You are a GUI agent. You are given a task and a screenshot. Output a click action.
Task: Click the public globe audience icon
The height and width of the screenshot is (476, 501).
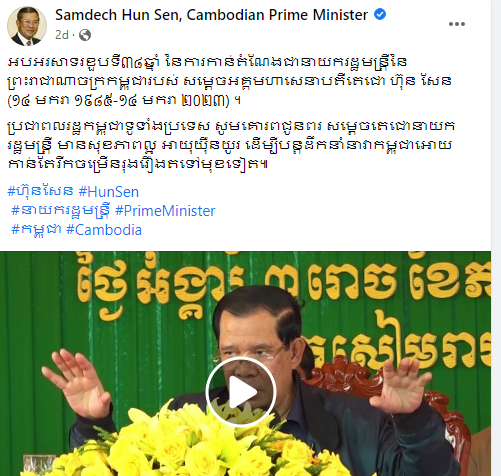(85, 35)
